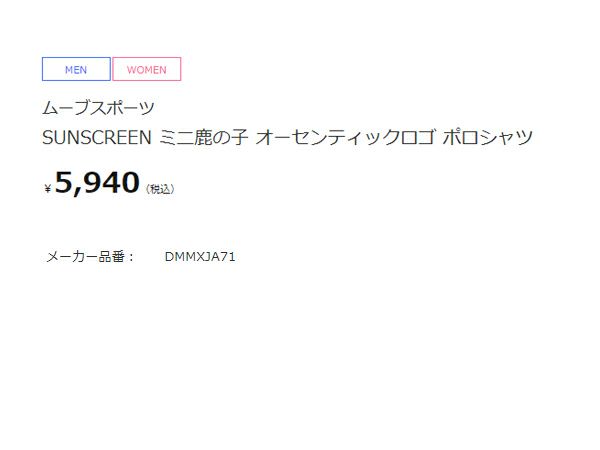Click the digits 71 in product code
Viewport: 600px width, 450px height.
click(227, 256)
